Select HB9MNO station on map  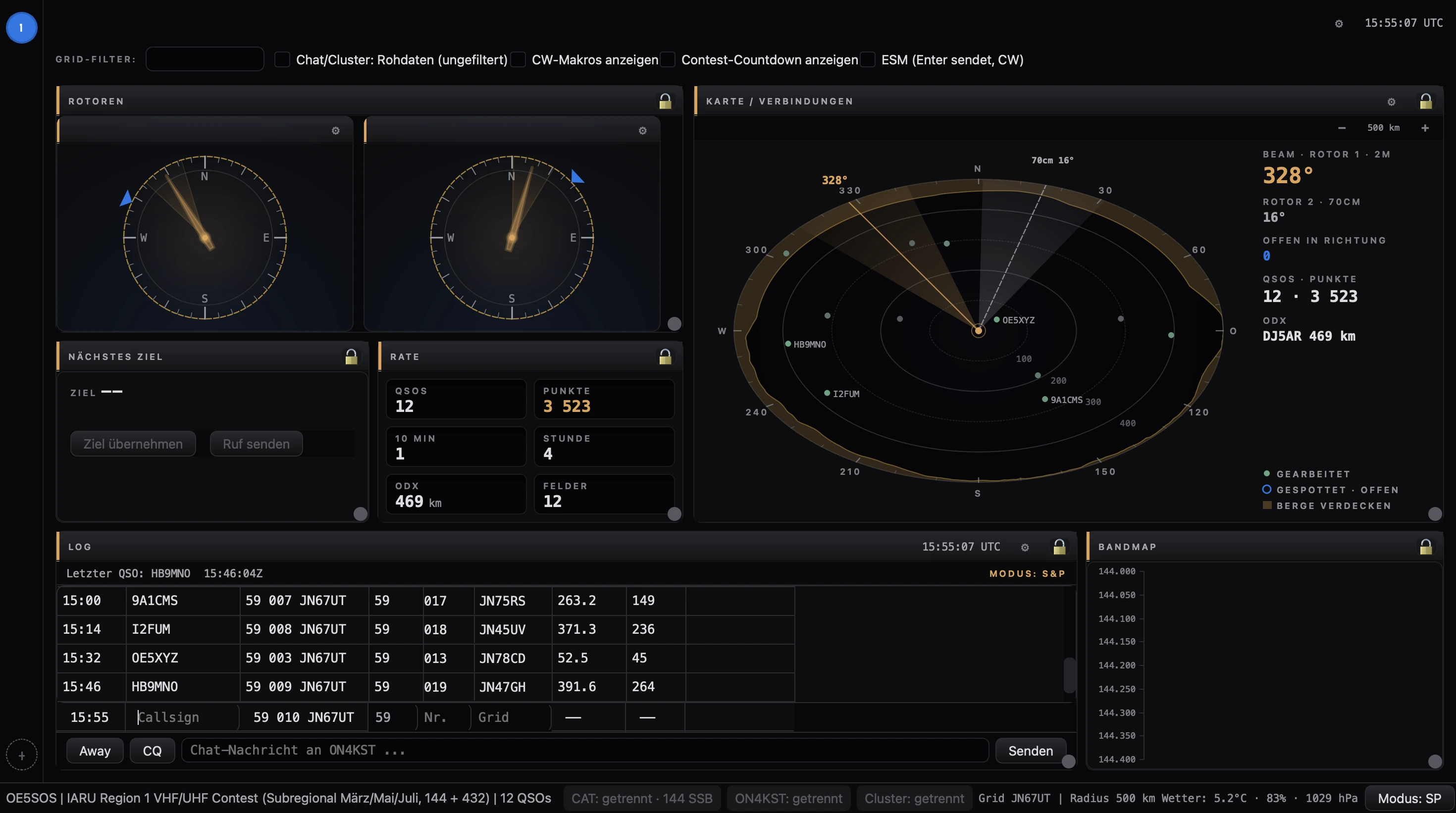click(788, 344)
